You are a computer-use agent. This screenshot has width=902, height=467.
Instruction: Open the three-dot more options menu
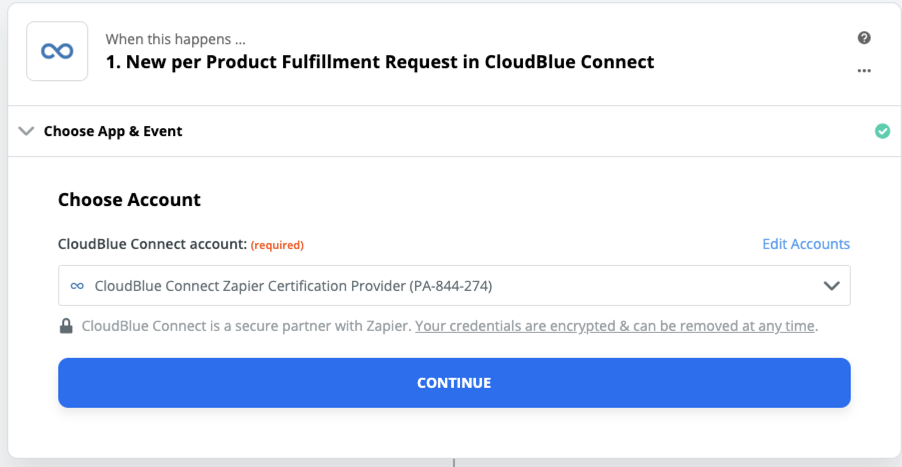click(x=864, y=71)
